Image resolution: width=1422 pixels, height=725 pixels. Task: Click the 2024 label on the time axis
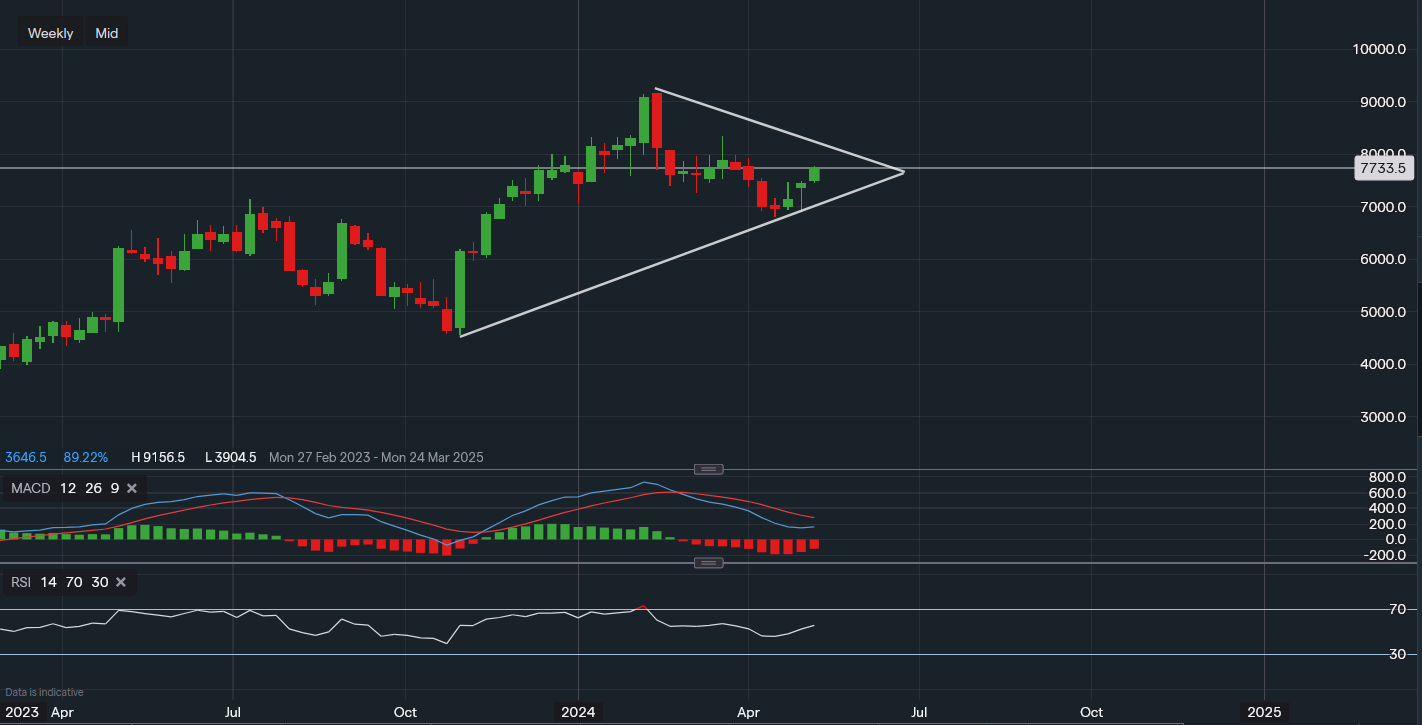point(578,713)
